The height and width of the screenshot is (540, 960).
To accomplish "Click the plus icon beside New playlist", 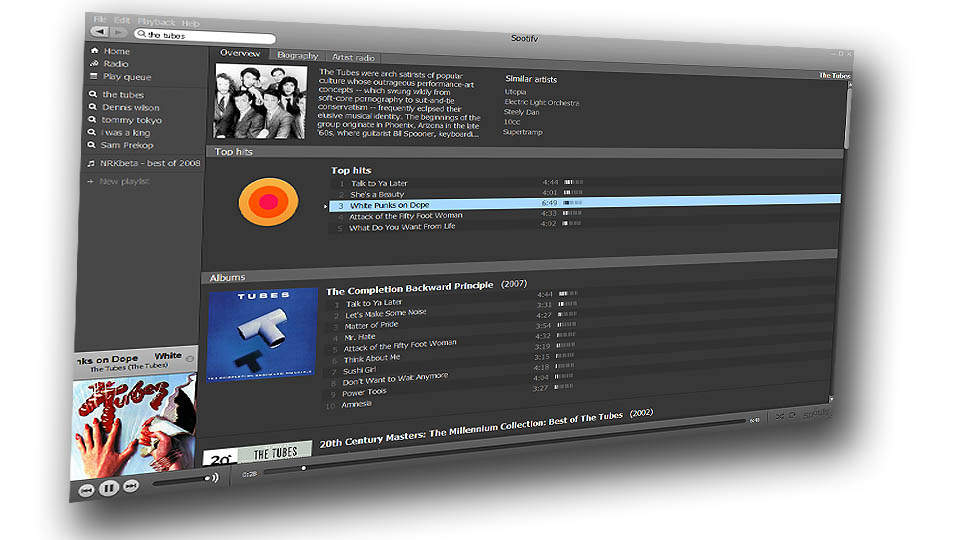I will coord(90,181).
